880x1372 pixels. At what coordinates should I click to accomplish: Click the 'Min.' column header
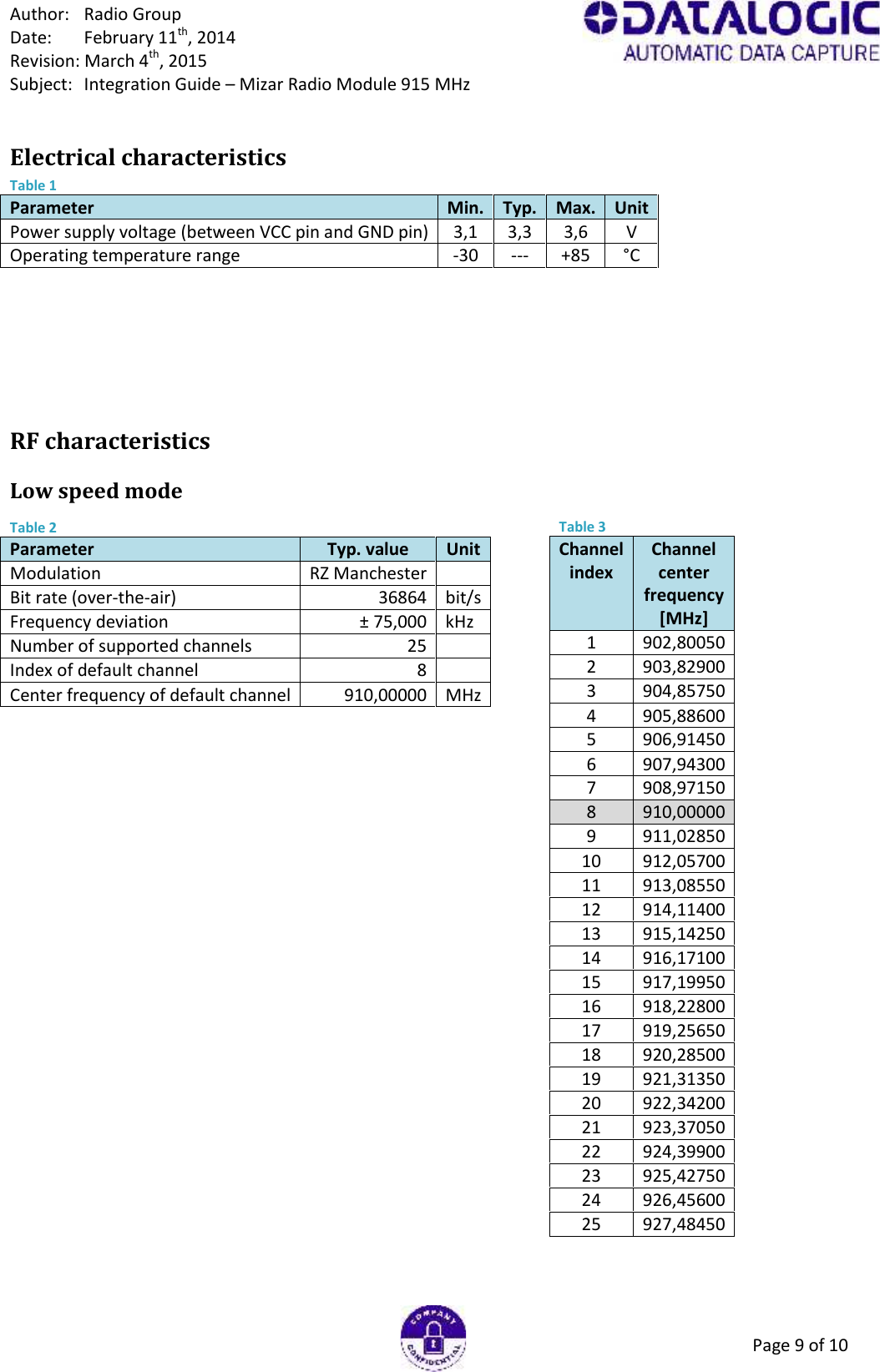pos(465,208)
